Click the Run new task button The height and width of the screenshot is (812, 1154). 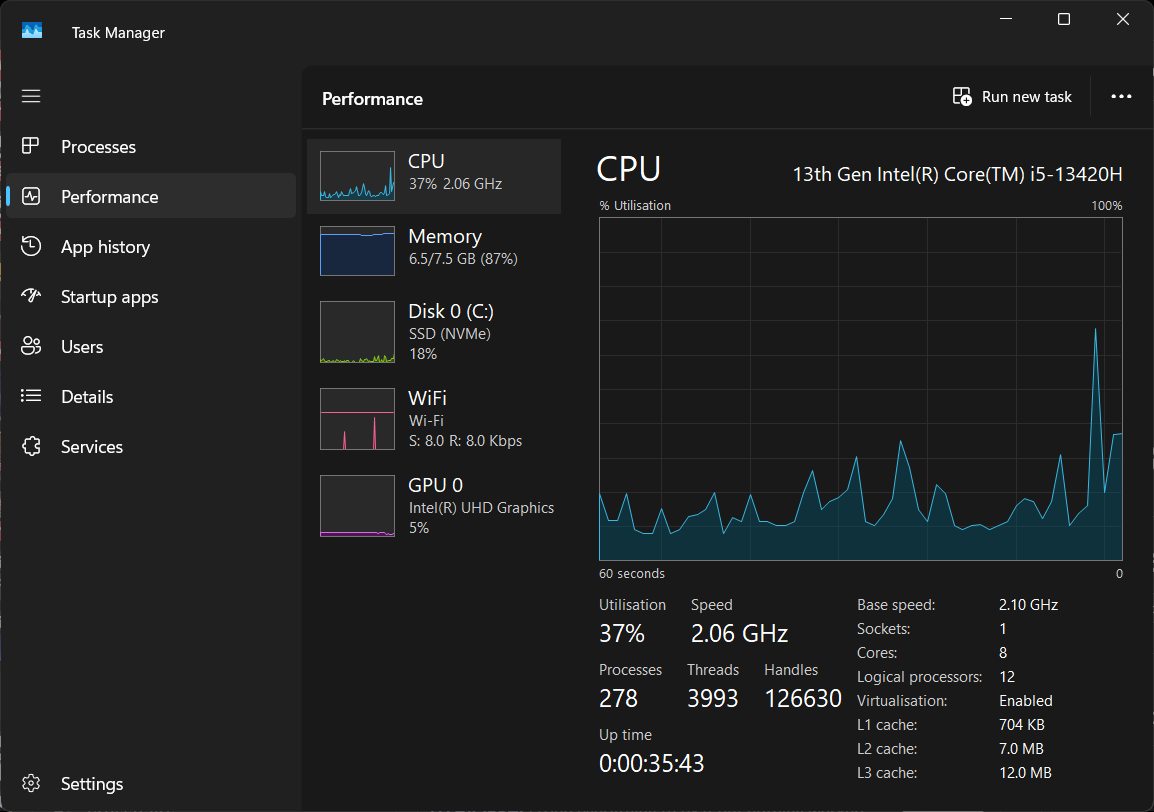coord(1012,97)
